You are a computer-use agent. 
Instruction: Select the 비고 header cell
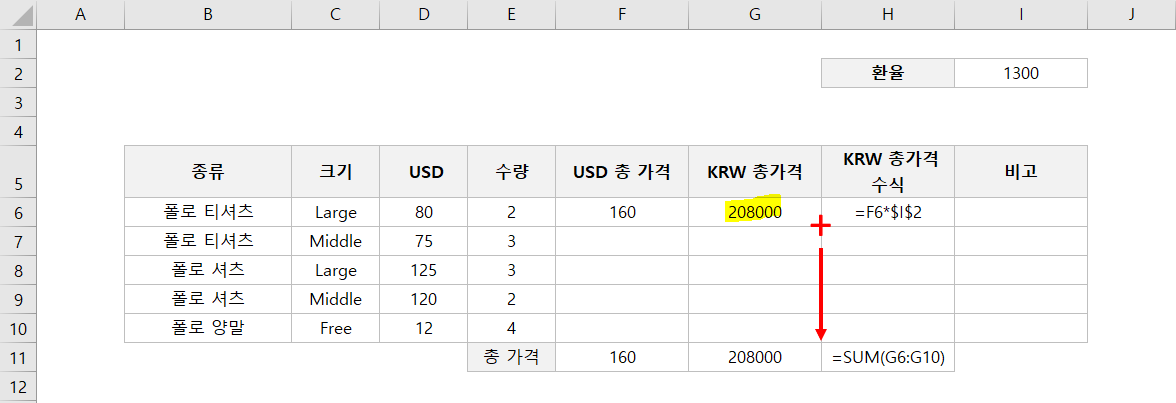point(1021,171)
